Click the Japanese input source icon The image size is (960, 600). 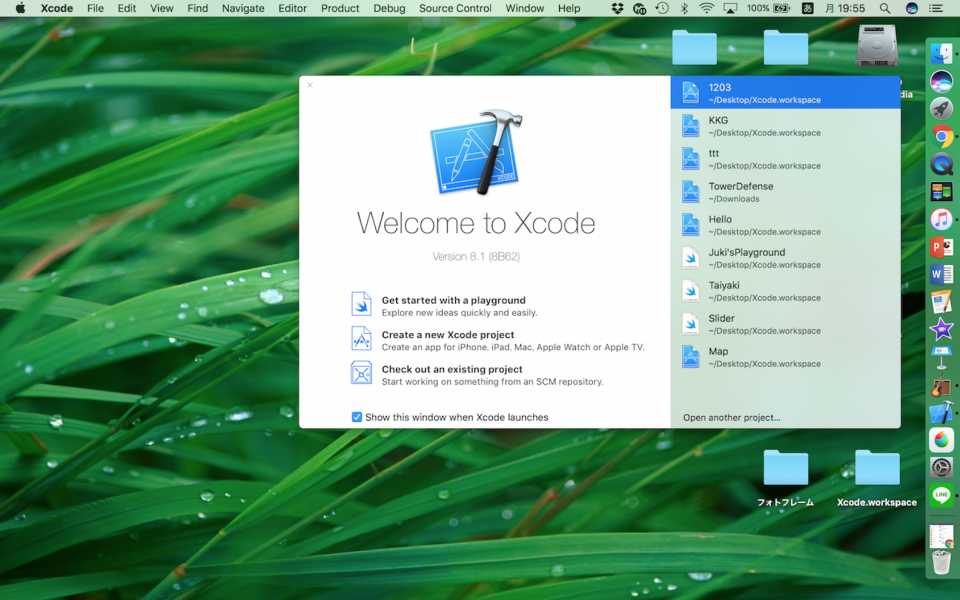pyautogui.click(x=808, y=8)
